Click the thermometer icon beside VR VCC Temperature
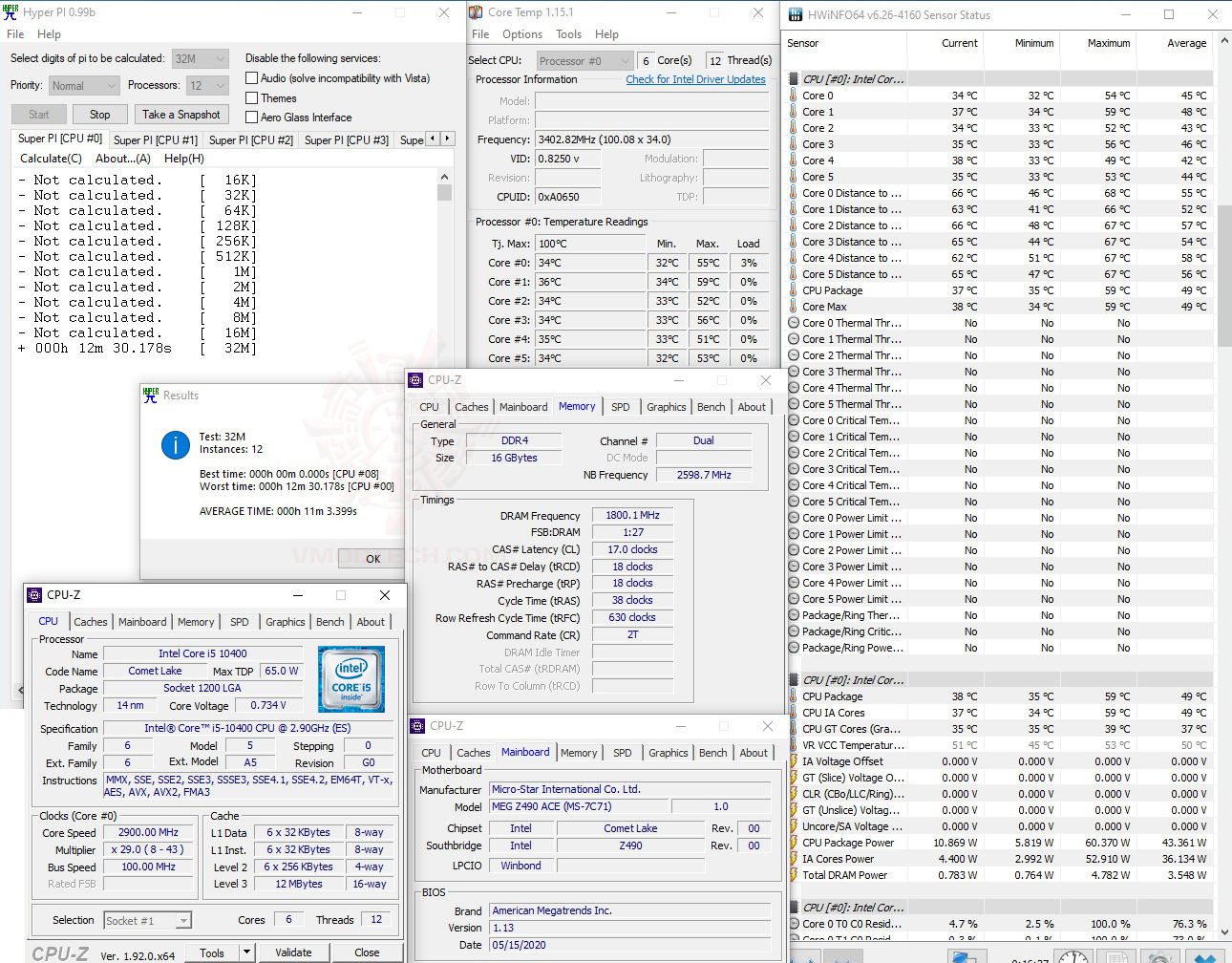Viewport: 1232px width, 963px height. [794, 745]
